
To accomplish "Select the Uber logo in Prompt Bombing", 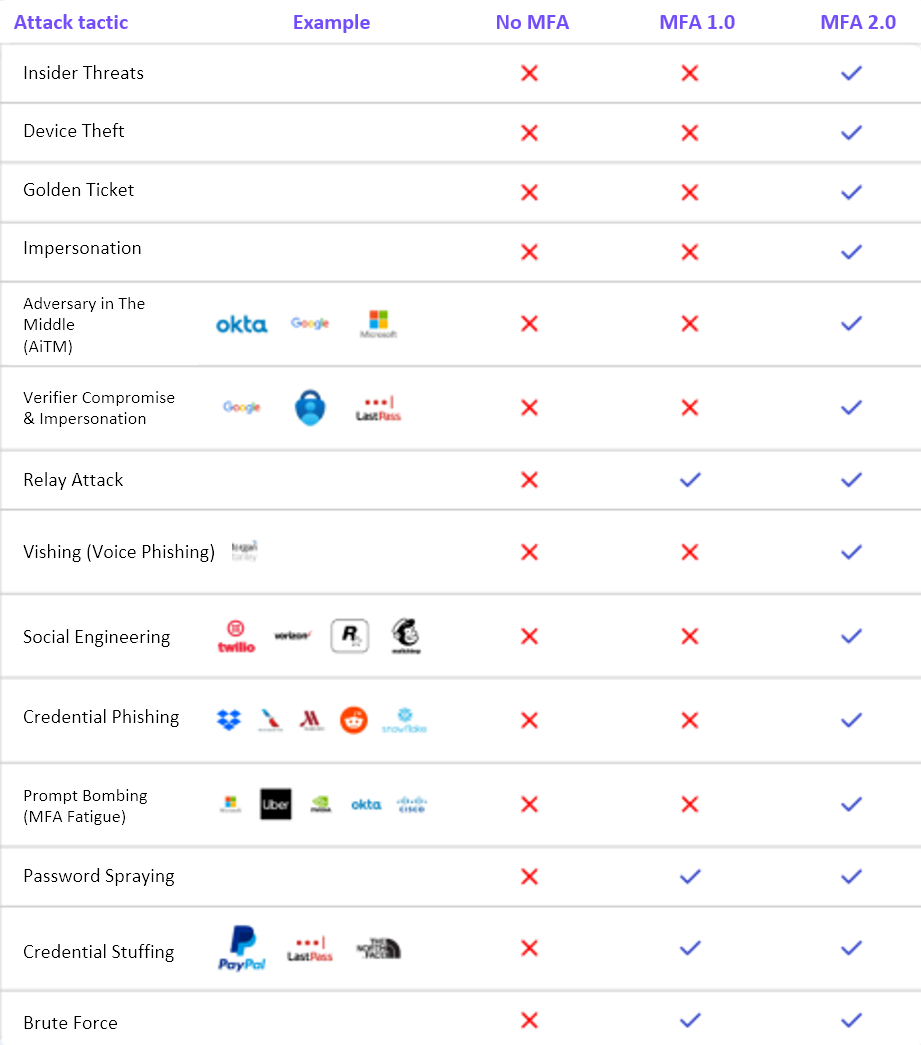I will [x=275, y=804].
